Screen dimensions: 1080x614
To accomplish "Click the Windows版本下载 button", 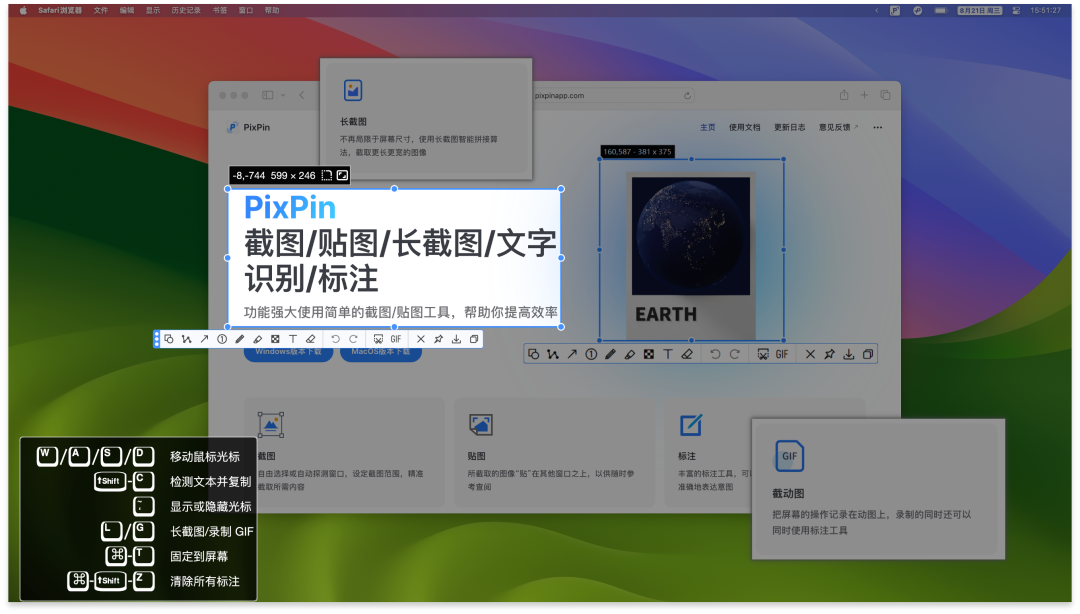I will point(288,352).
